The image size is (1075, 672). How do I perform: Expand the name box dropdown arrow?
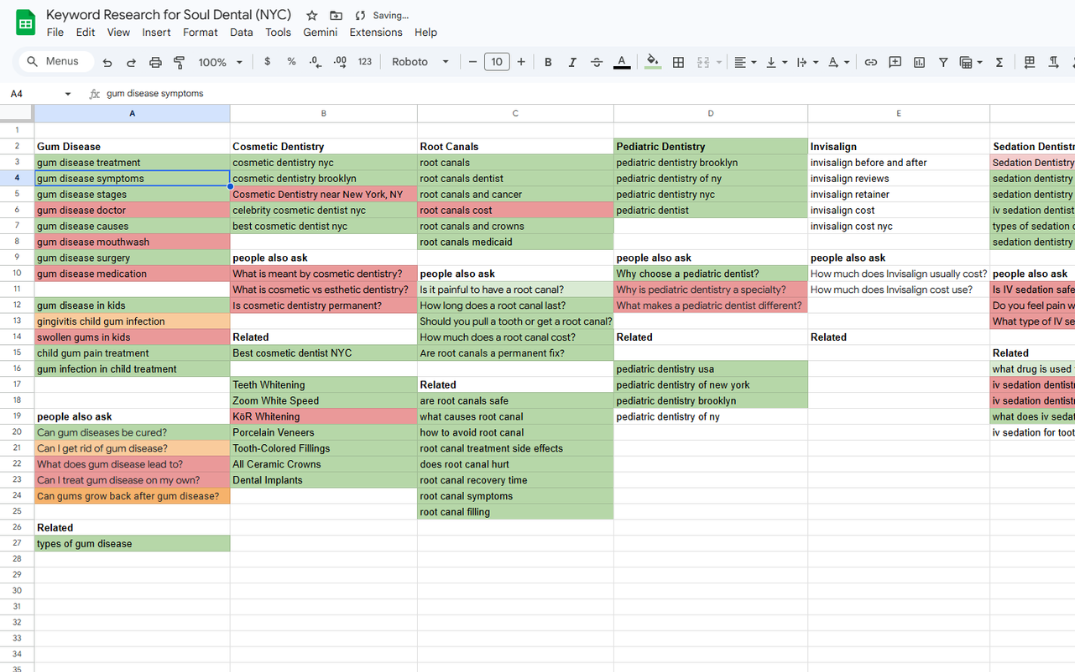pos(68,94)
